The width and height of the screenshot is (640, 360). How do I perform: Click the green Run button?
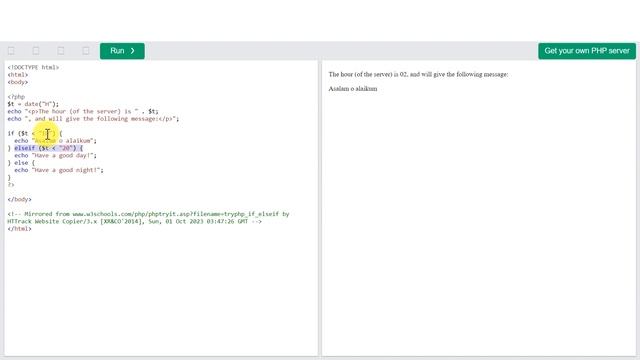[122, 51]
